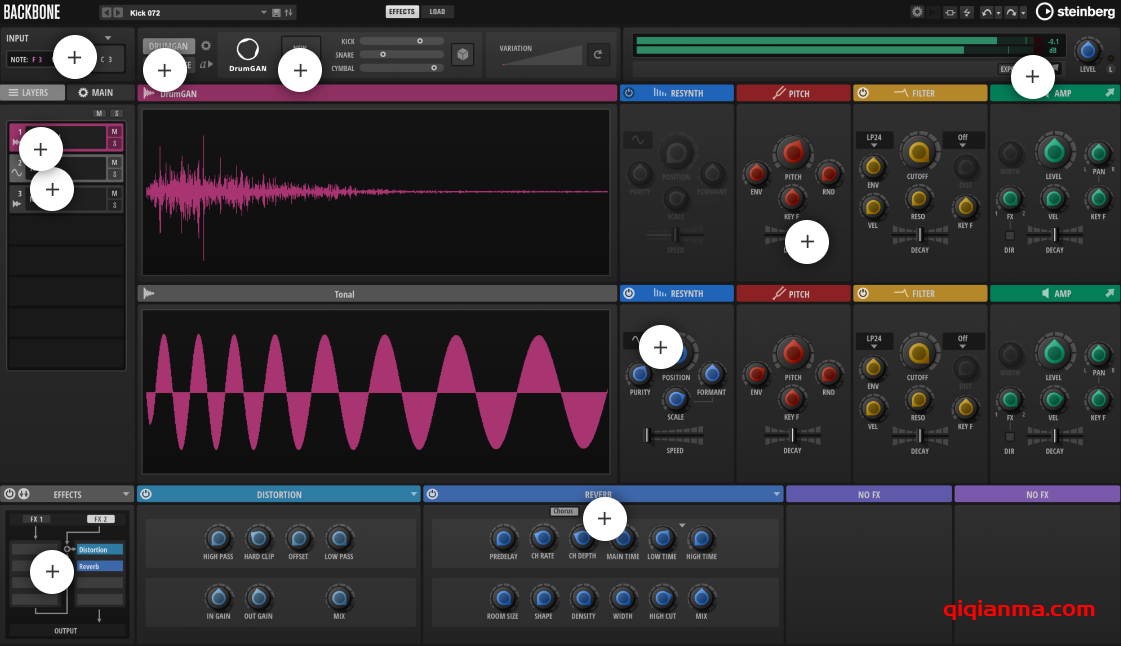Solo layer 2 using its S button
This screenshot has width=1121, height=646.
(114, 174)
